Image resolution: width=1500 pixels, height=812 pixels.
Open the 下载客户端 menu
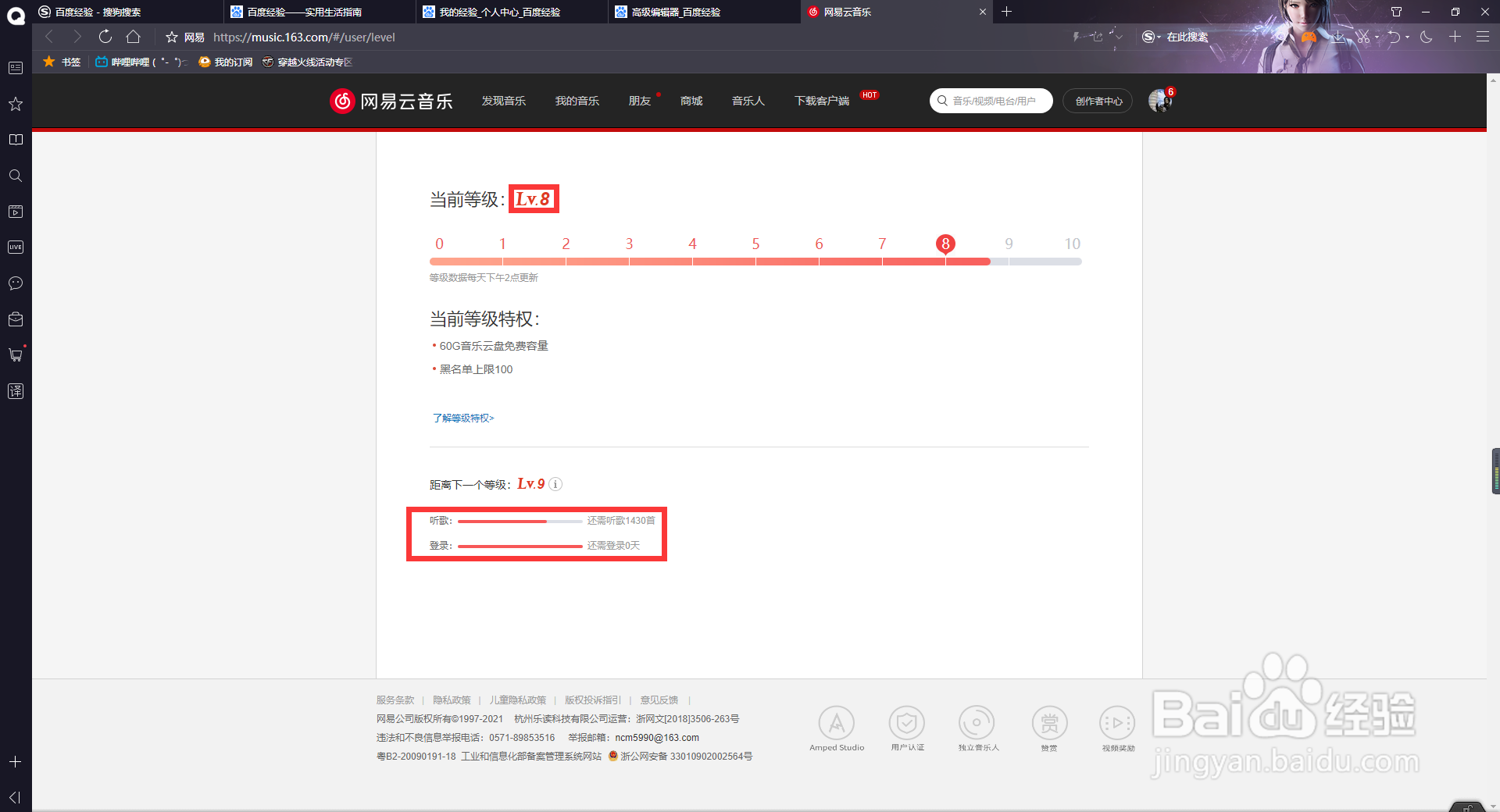[x=822, y=101]
